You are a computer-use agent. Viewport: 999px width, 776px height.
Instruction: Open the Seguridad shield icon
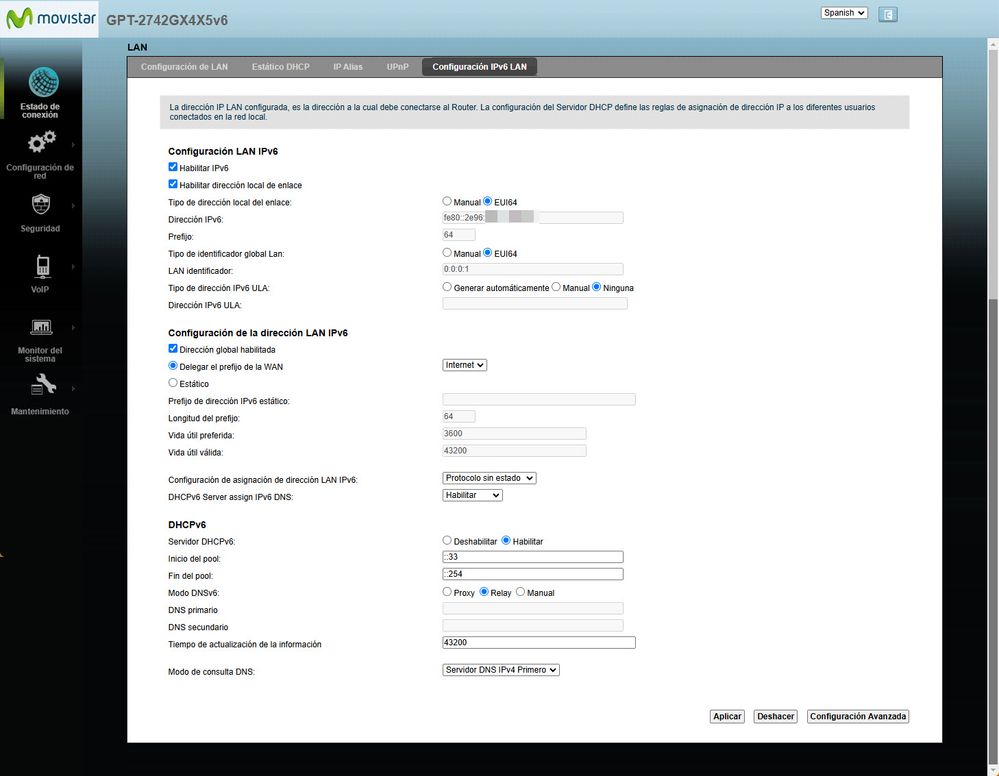pyautogui.click(x=41, y=205)
